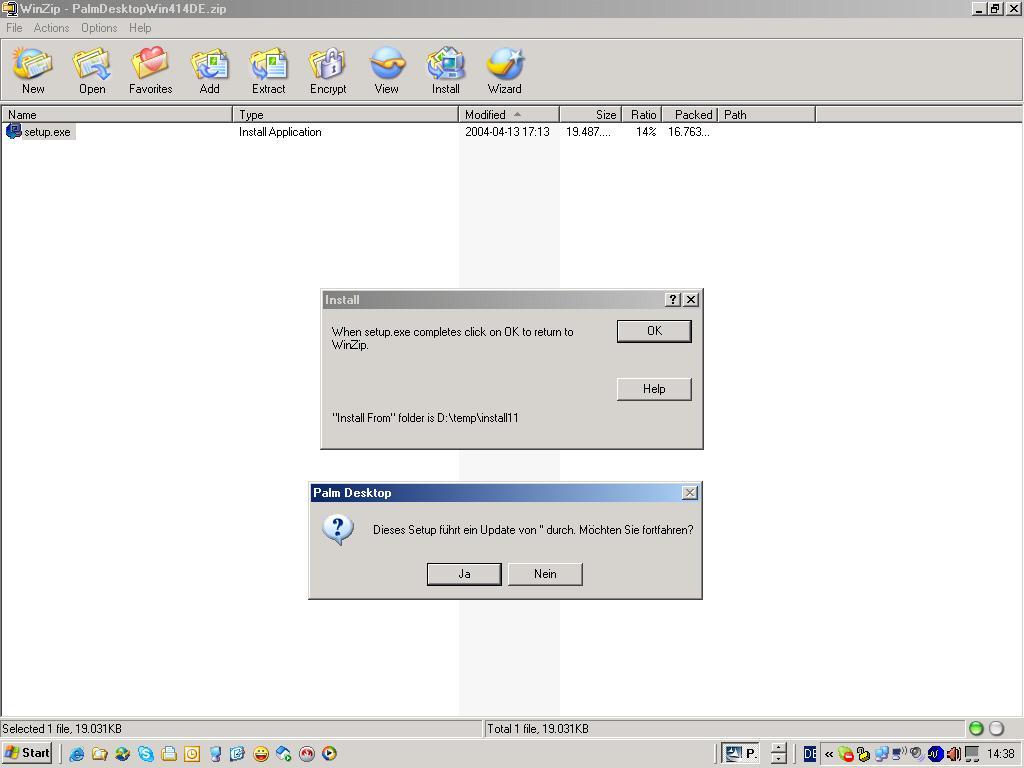Click the yellow smiley messenger icon

(x=261, y=754)
